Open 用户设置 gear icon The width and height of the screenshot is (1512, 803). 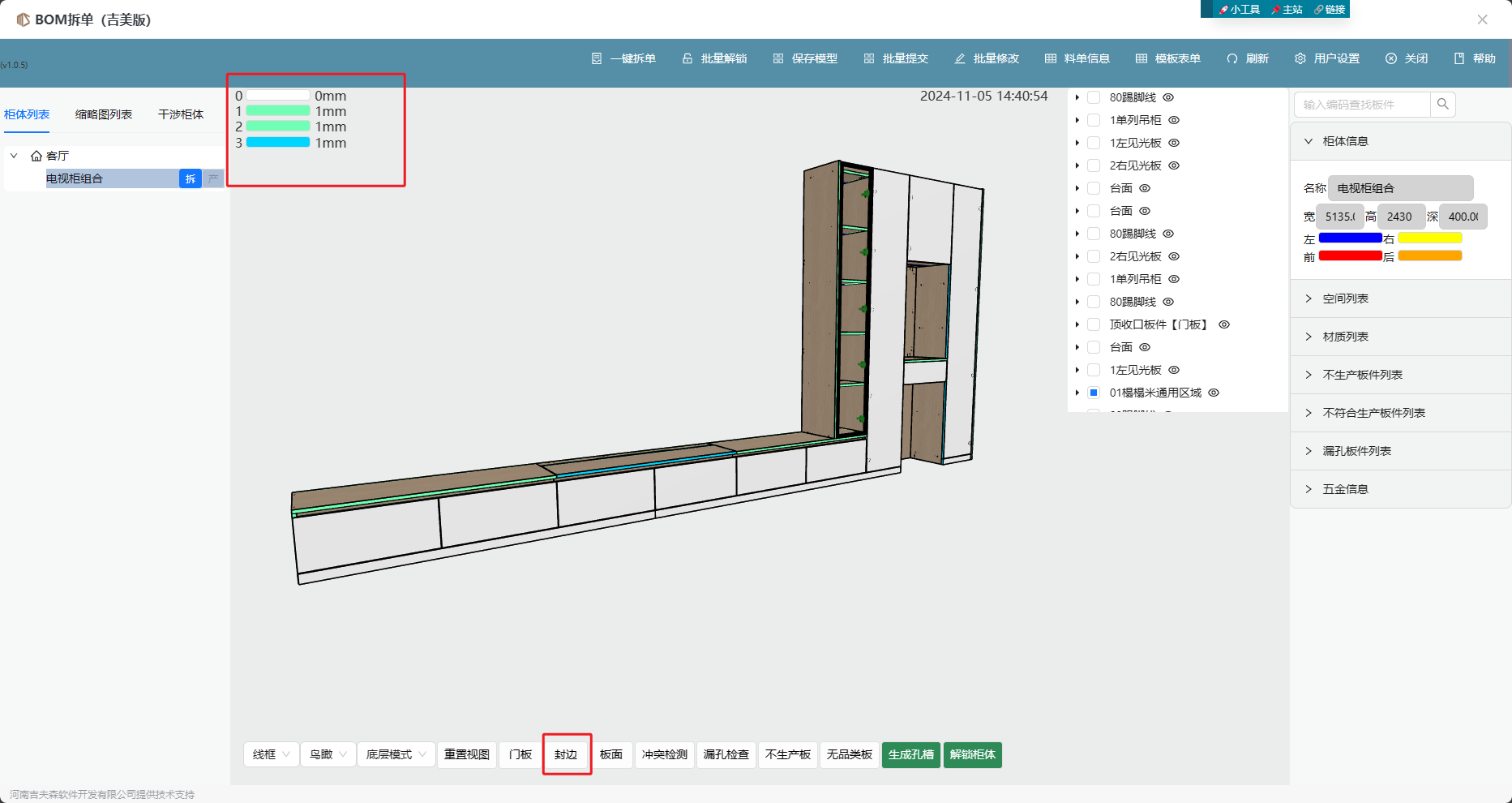pos(1300,58)
